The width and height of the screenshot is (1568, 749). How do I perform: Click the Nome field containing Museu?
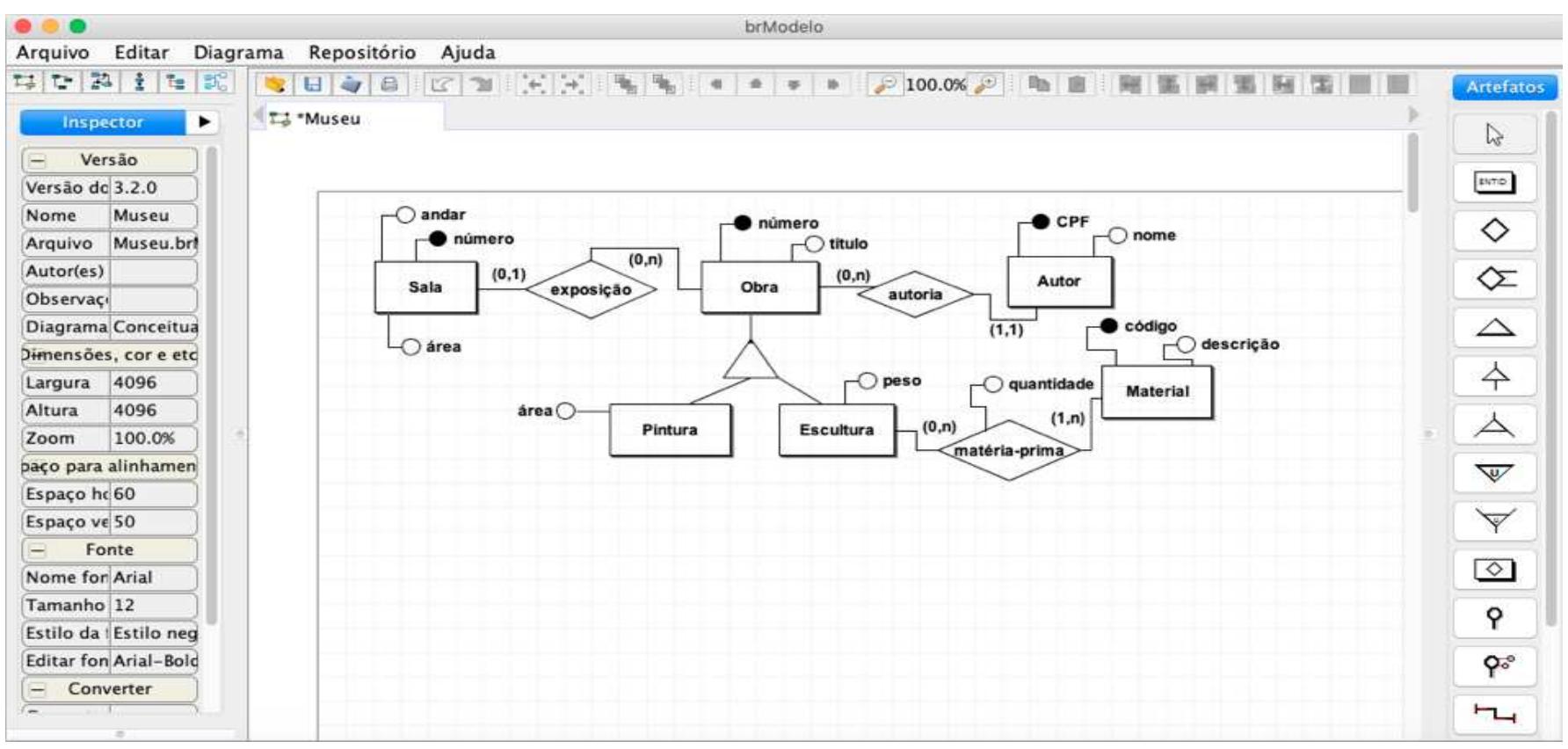154,215
